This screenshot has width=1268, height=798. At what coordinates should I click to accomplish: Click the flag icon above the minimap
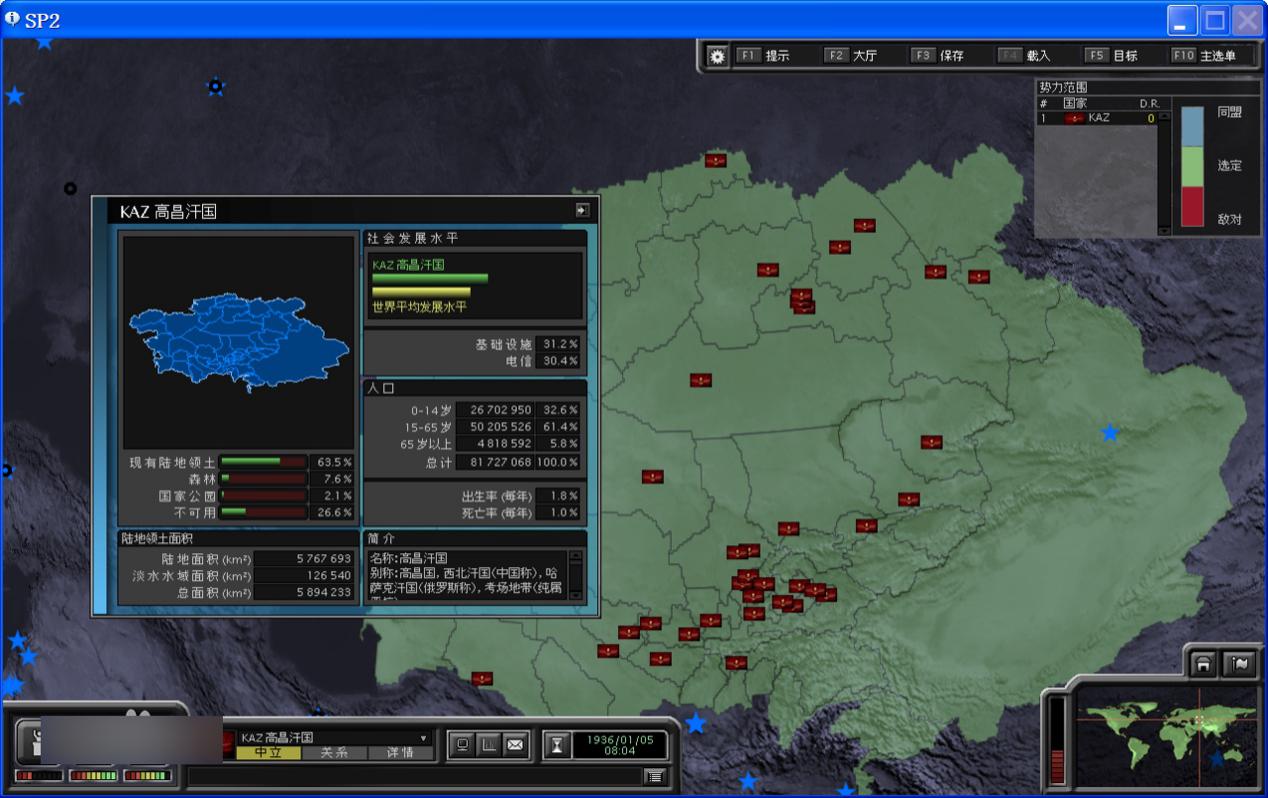coord(1239,665)
